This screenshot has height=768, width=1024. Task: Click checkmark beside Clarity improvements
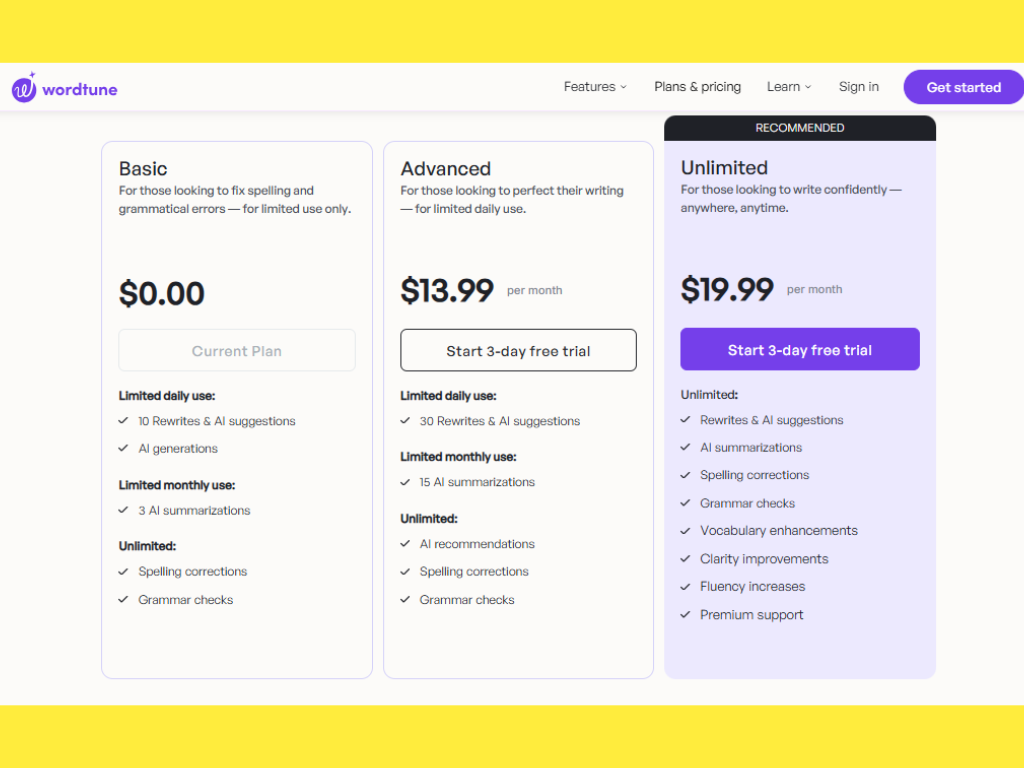[x=686, y=559]
